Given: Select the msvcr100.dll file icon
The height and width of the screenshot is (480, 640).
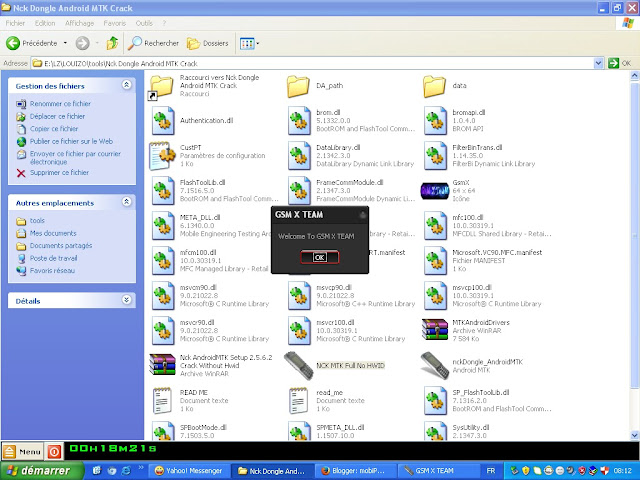Looking at the screenshot, I should pyautogui.click(x=299, y=331).
